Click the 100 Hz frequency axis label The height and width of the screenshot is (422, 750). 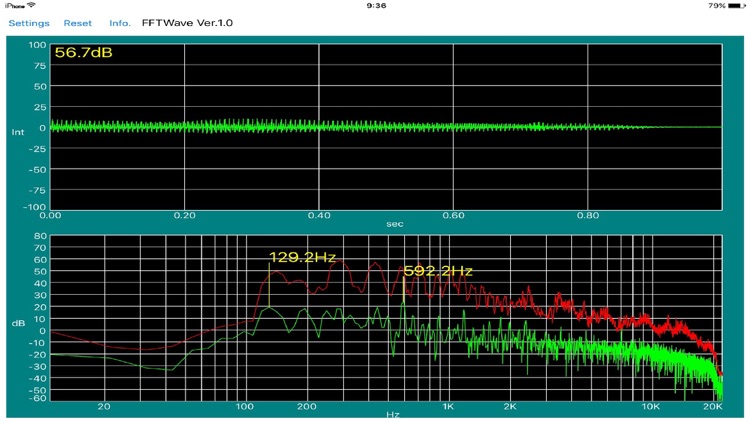244,406
